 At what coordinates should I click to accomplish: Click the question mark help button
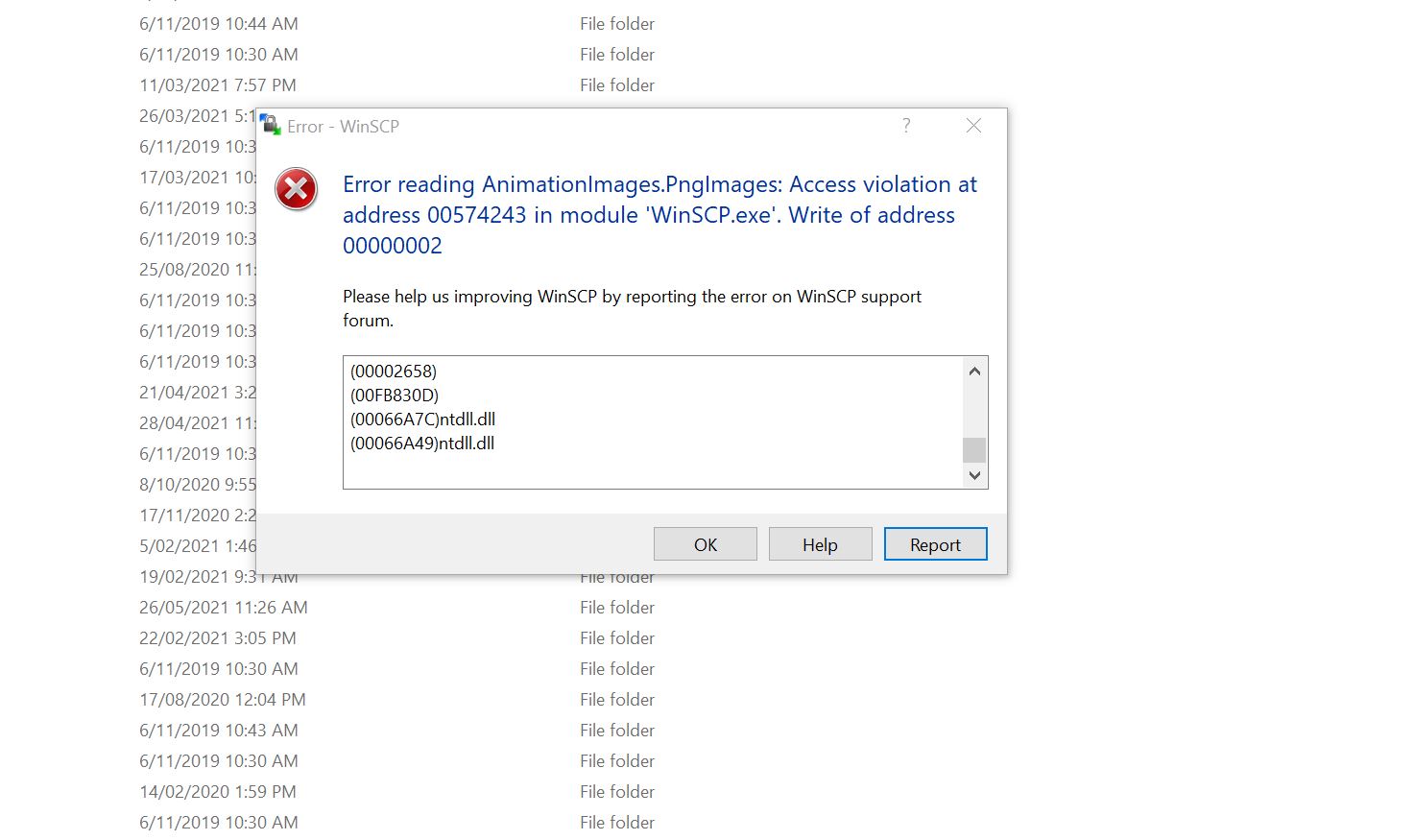coord(905,126)
